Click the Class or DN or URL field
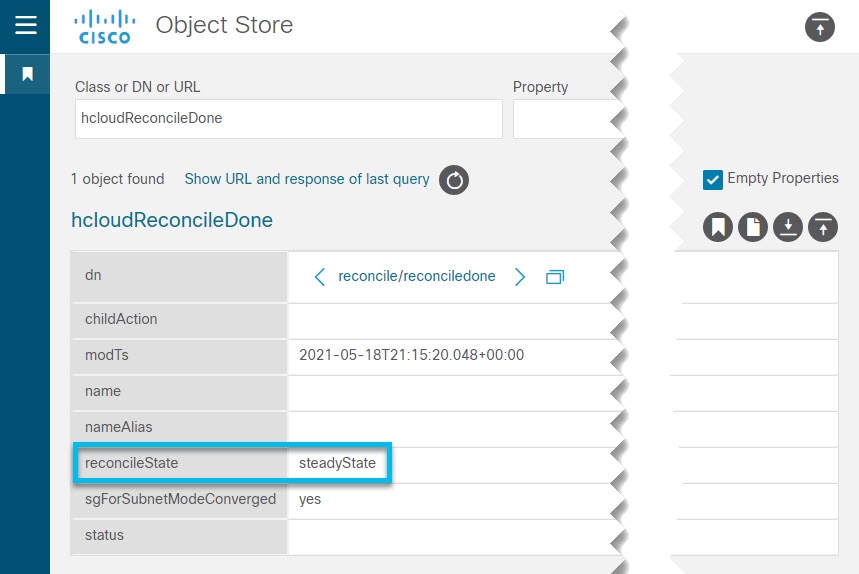Image resolution: width=859 pixels, height=574 pixels. [x=289, y=119]
